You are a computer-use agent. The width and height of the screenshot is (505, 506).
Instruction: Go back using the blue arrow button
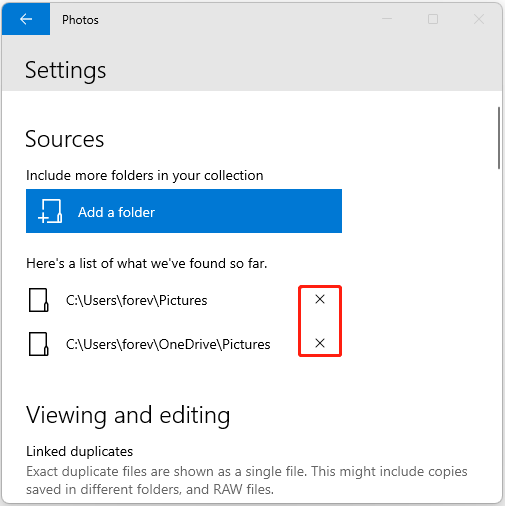[26, 19]
